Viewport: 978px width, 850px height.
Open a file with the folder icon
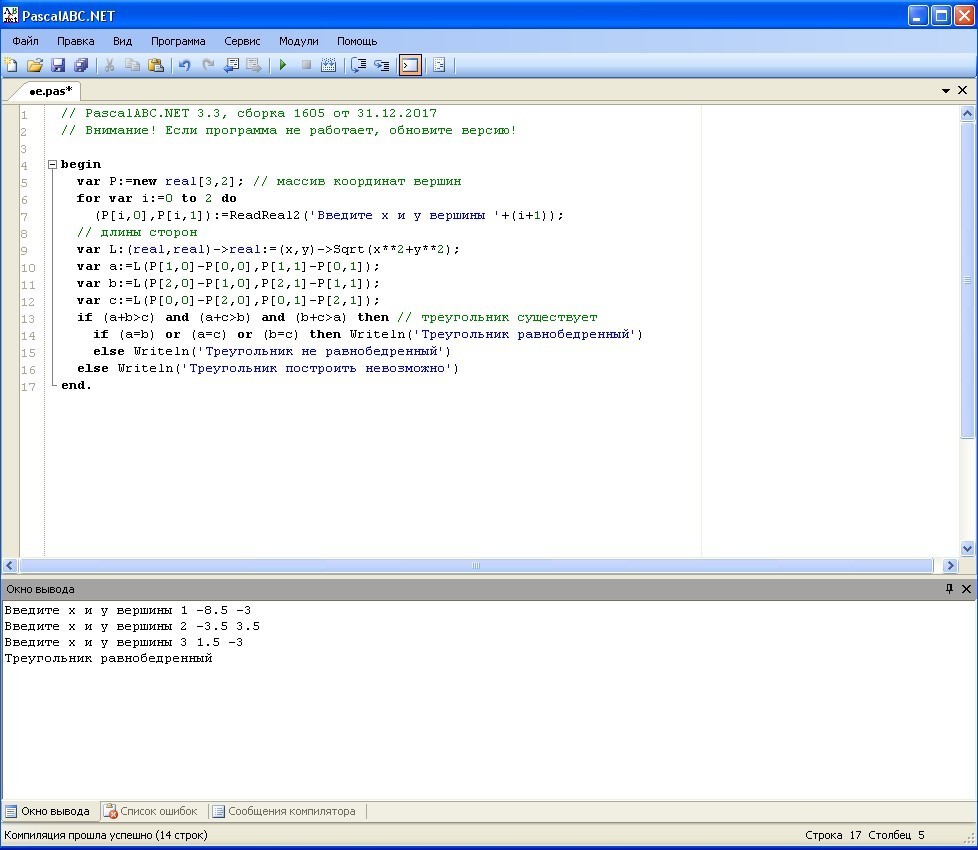click(34, 65)
